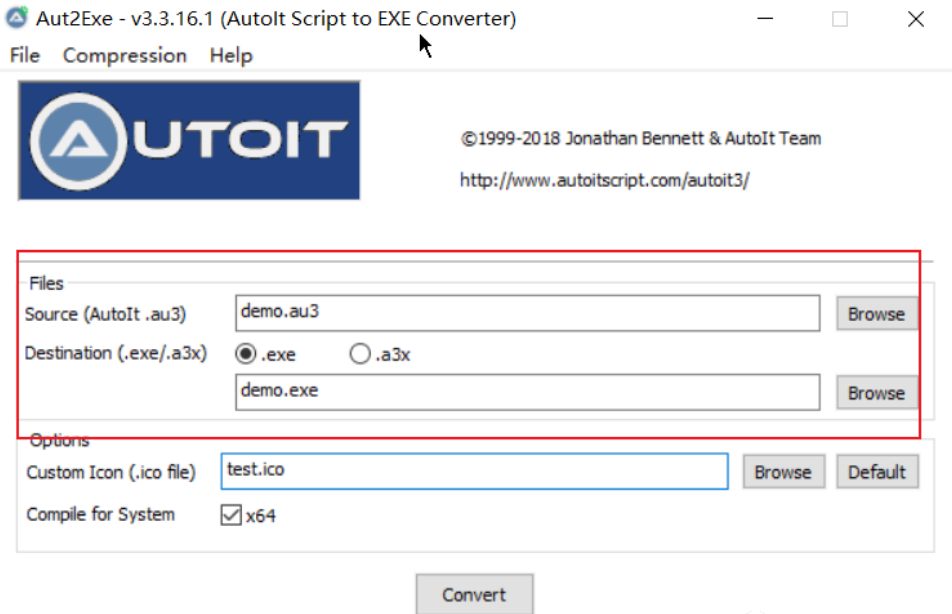Open the Help menu

click(231, 55)
